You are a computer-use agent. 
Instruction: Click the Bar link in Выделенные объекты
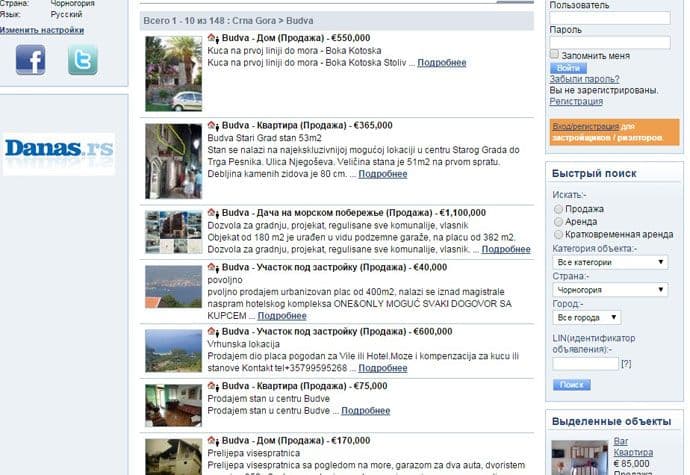tap(621, 441)
